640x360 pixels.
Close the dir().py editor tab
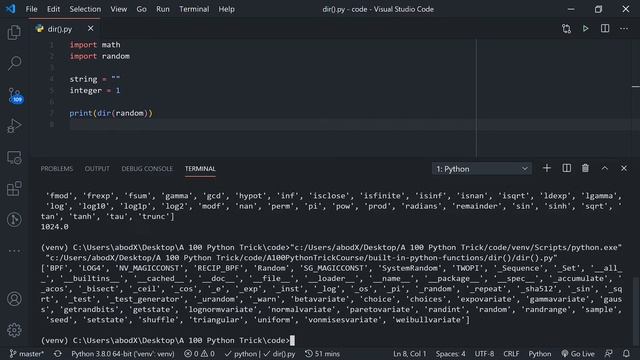click(x=91, y=29)
